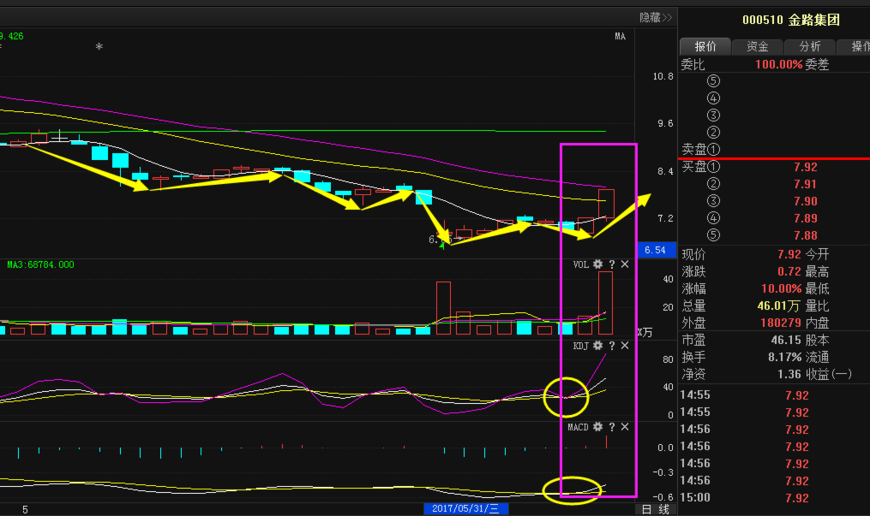
Task: Click the 卖盘 level 3 circled number
Action: [714, 115]
